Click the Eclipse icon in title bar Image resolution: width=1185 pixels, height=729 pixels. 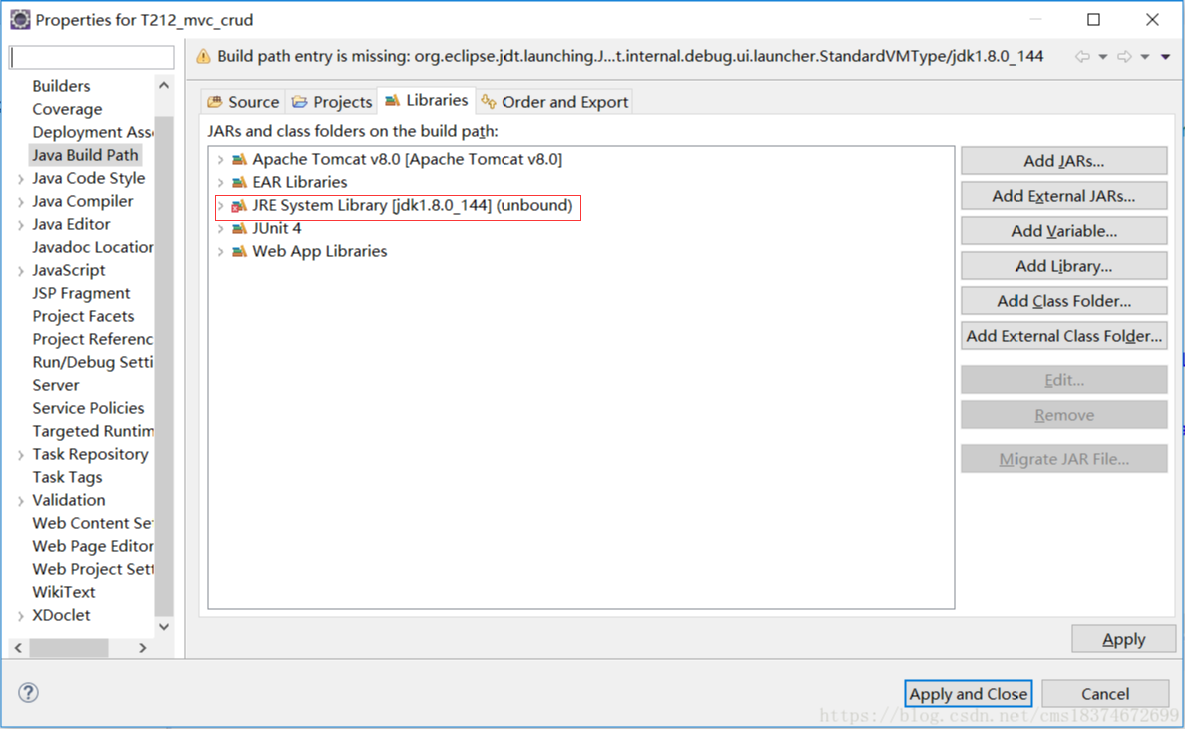coord(20,20)
